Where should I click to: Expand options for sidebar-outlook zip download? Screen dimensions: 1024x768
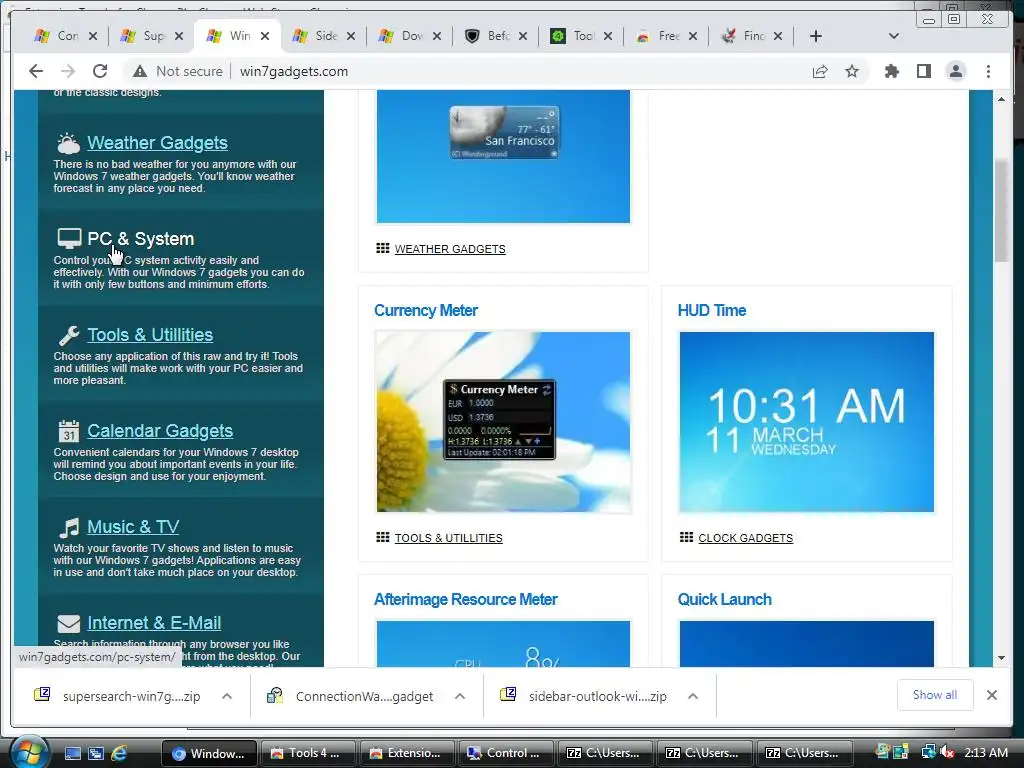[x=693, y=696]
